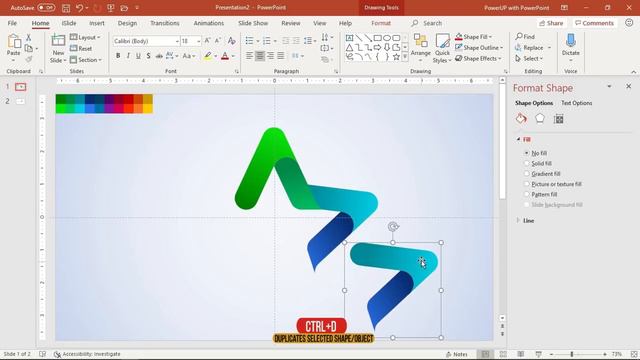The image size is (640, 360).
Task: Switch to the Animations tab
Action: [x=209, y=23]
